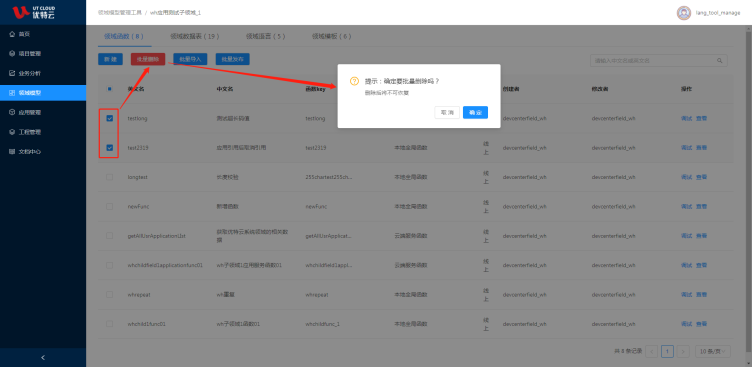Image resolution: width=752 pixels, height=367 pixels.
Task: Click 查看 link in longtest row
Action: coord(701,177)
